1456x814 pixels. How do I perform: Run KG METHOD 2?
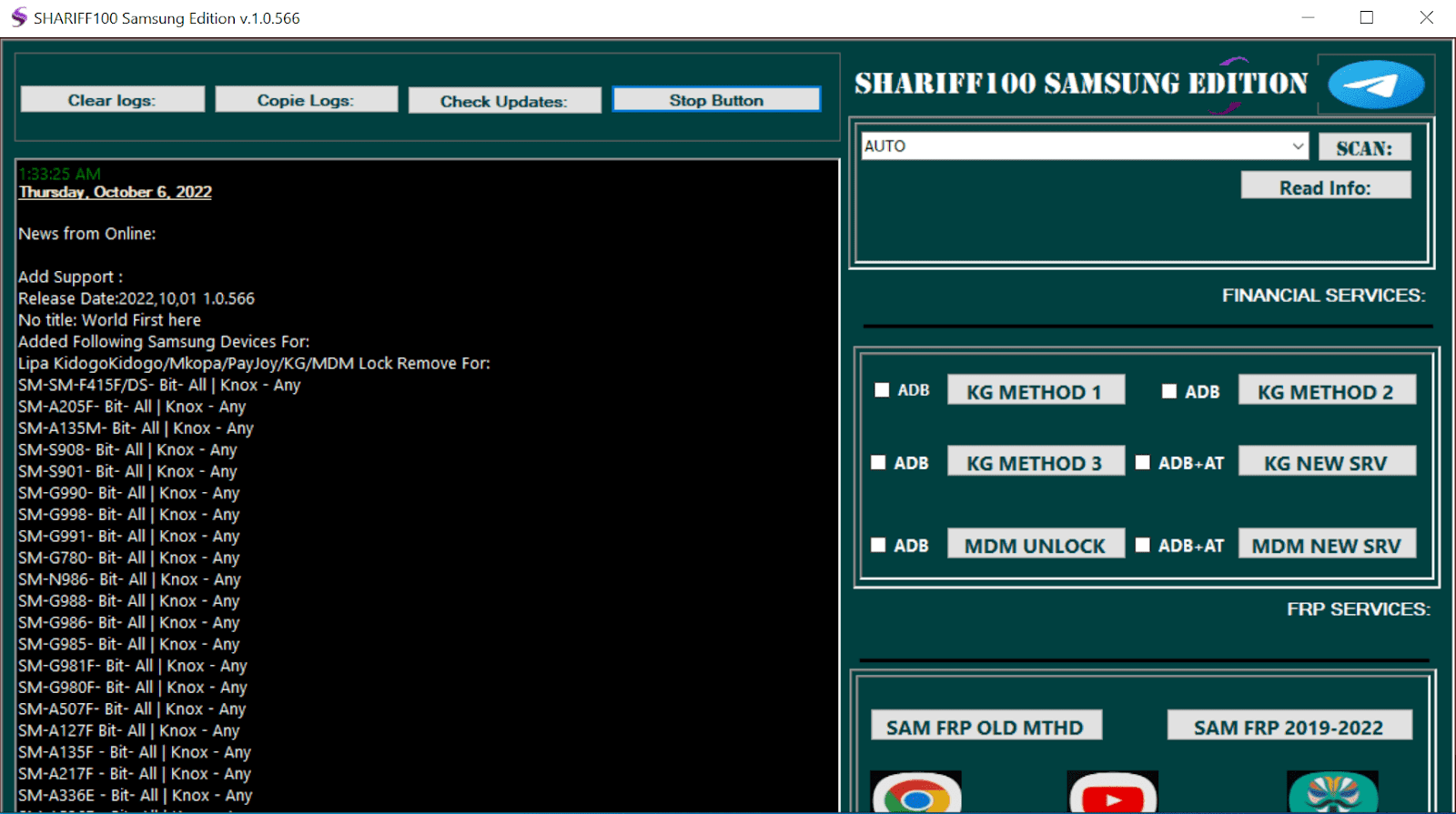(x=1327, y=390)
